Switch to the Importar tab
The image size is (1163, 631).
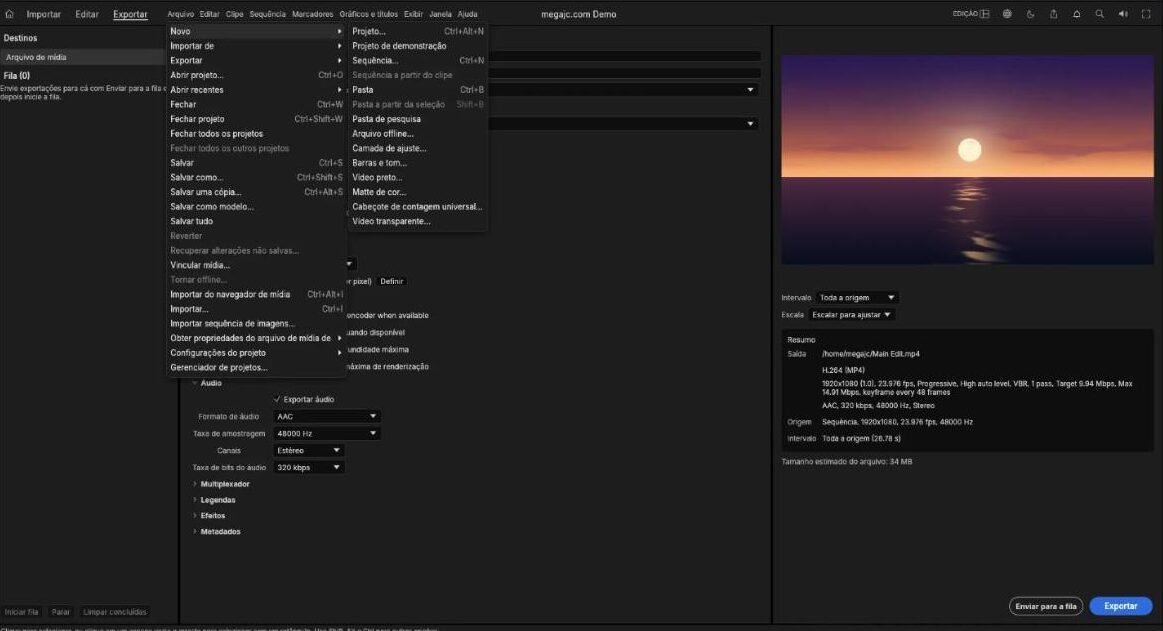click(44, 14)
